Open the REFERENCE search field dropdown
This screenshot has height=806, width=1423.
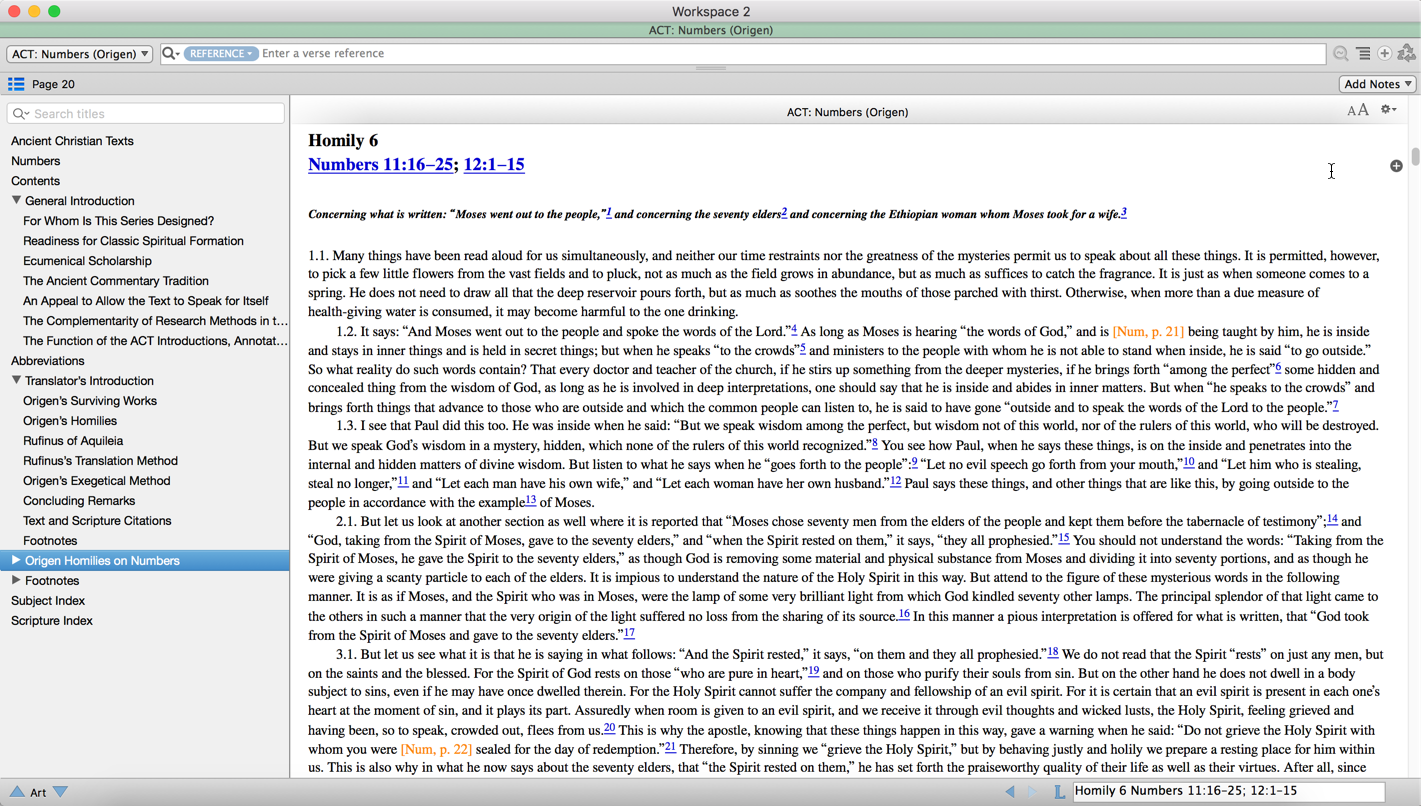tap(220, 54)
